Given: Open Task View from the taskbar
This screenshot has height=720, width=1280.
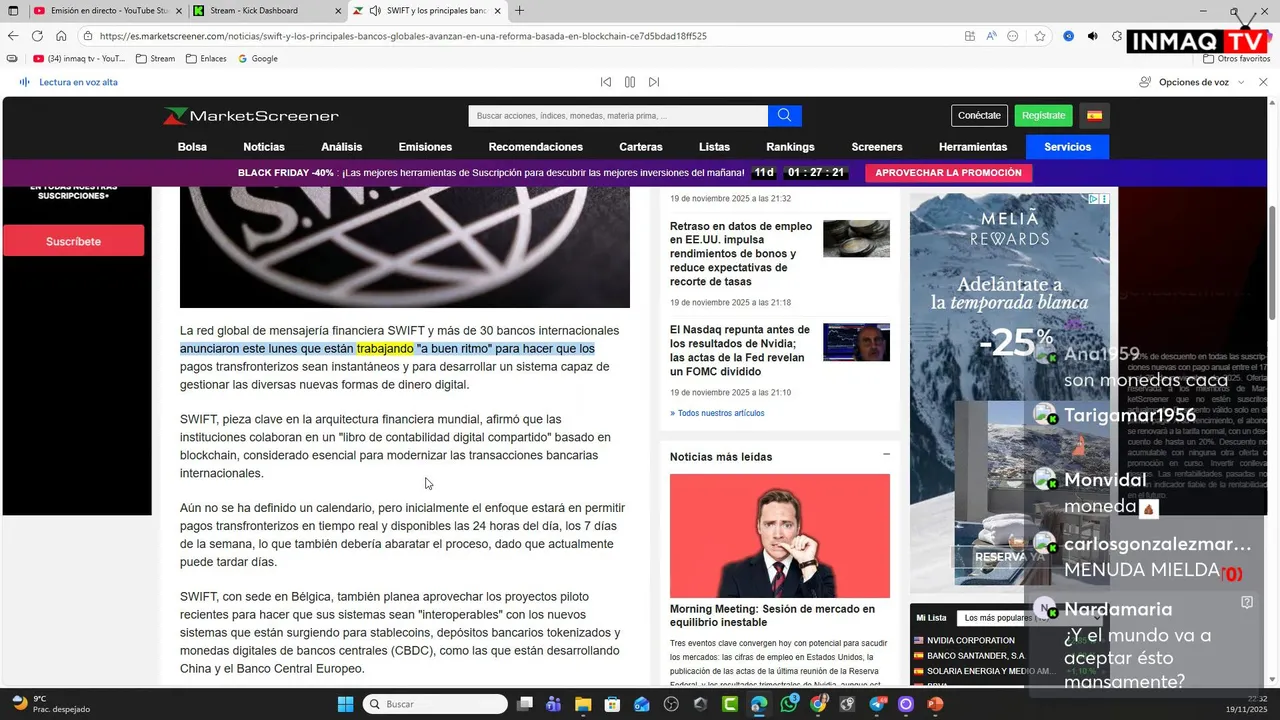Looking at the screenshot, I should [525, 704].
